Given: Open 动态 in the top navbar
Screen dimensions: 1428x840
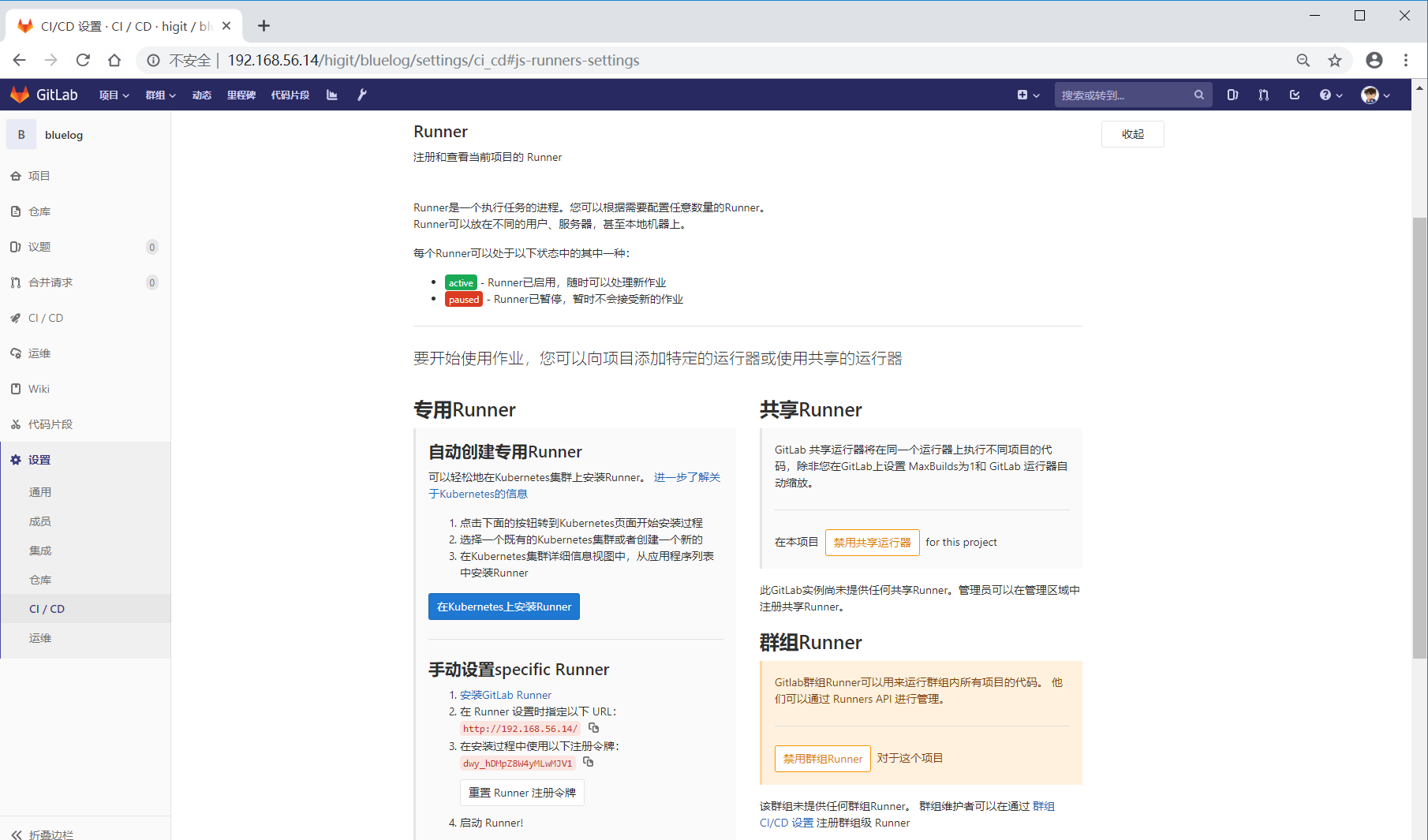Looking at the screenshot, I should [202, 95].
